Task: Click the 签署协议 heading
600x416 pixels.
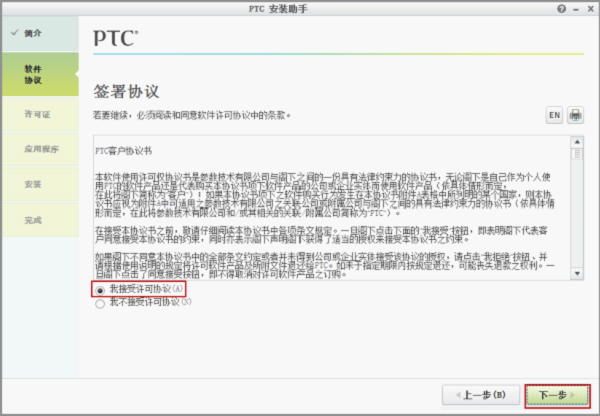Action: click(126, 91)
